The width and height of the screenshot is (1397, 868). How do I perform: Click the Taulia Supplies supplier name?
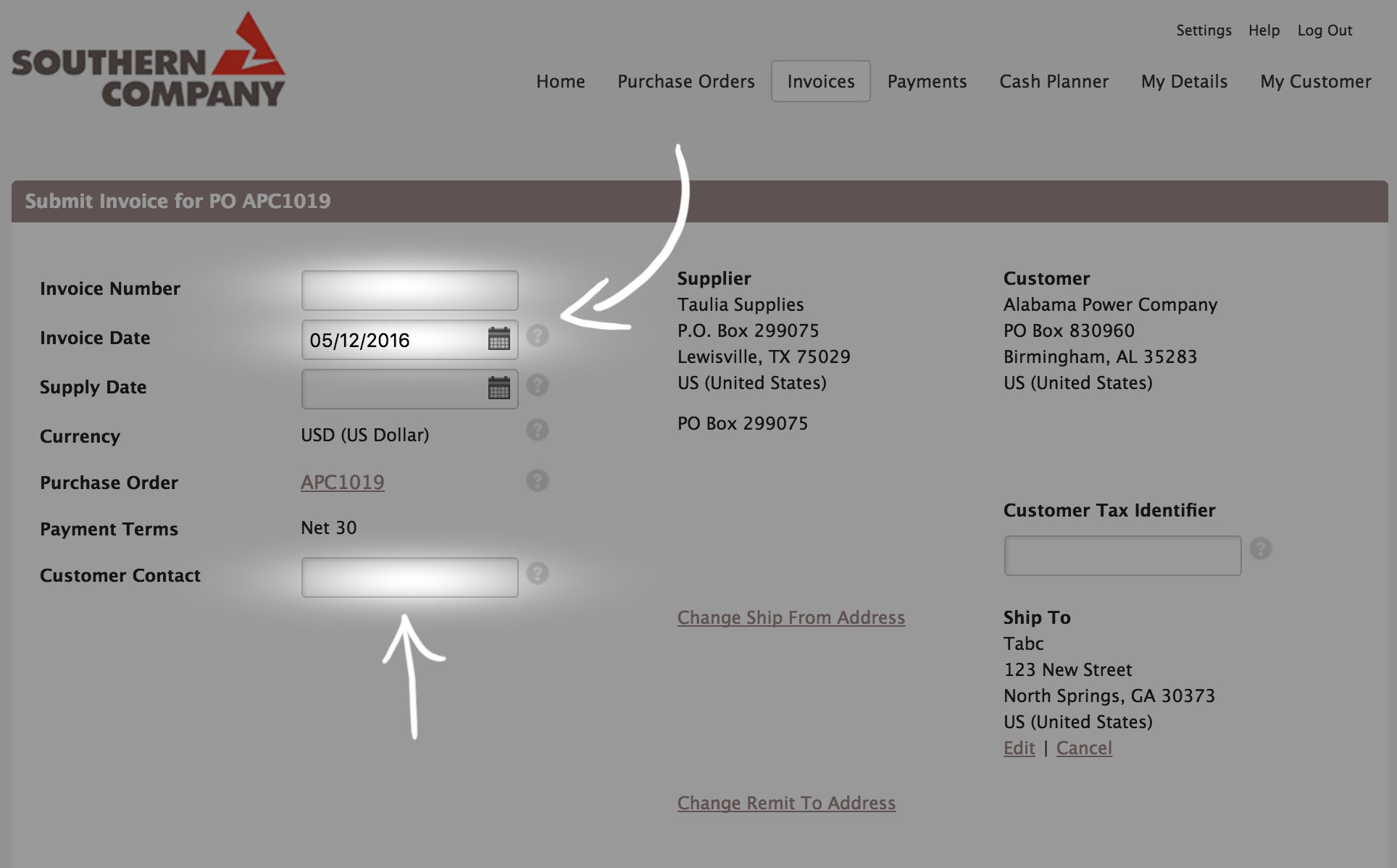pos(741,304)
